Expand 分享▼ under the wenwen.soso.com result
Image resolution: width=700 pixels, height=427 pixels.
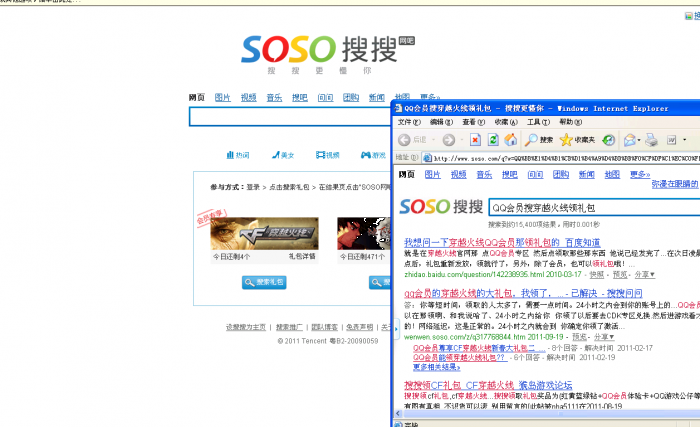coord(604,337)
